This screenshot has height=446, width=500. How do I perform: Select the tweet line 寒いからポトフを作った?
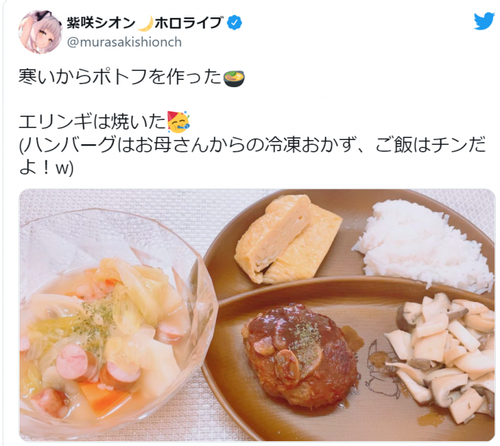coord(120,77)
